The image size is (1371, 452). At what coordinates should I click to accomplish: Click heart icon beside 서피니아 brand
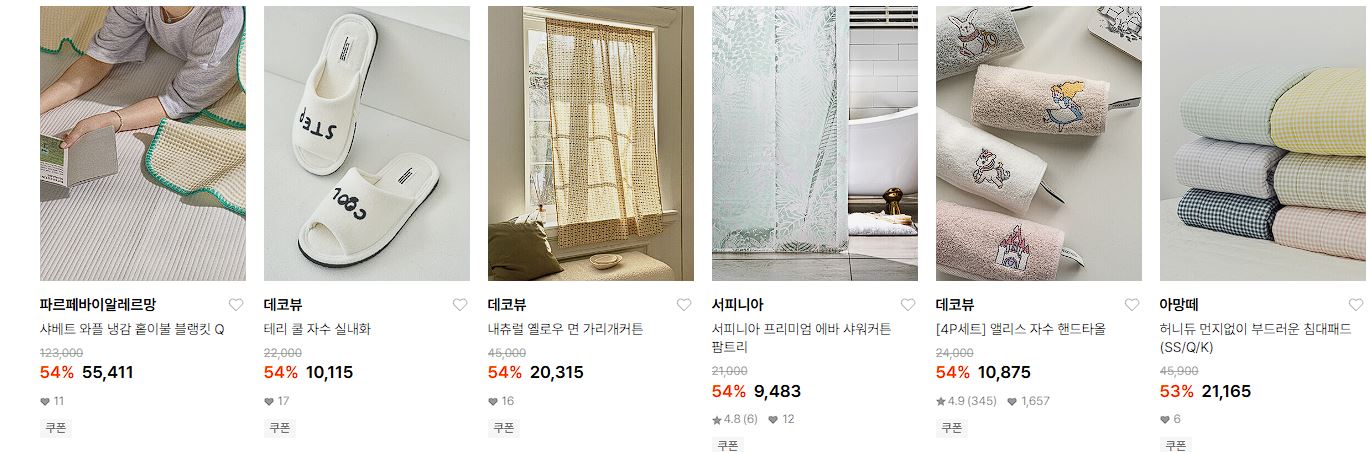(908, 305)
